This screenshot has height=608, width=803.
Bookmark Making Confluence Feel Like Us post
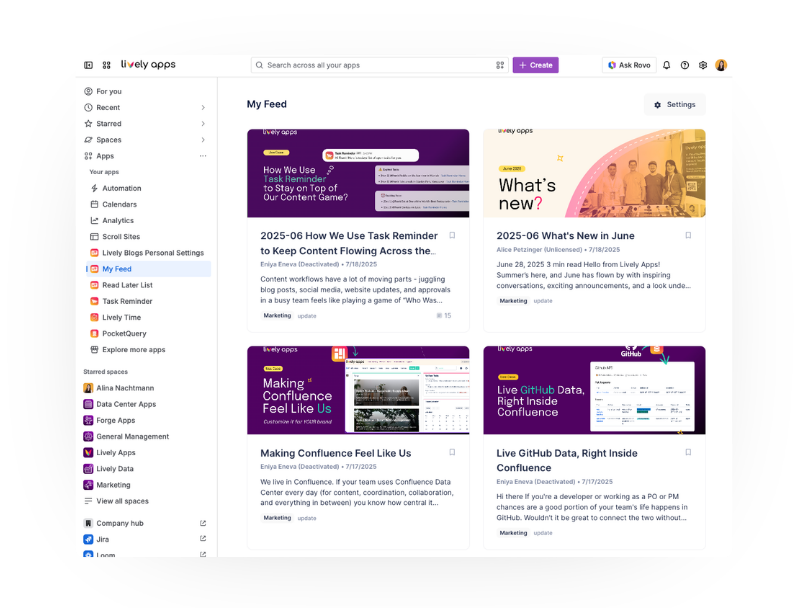pyautogui.click(x=452, y=452)
